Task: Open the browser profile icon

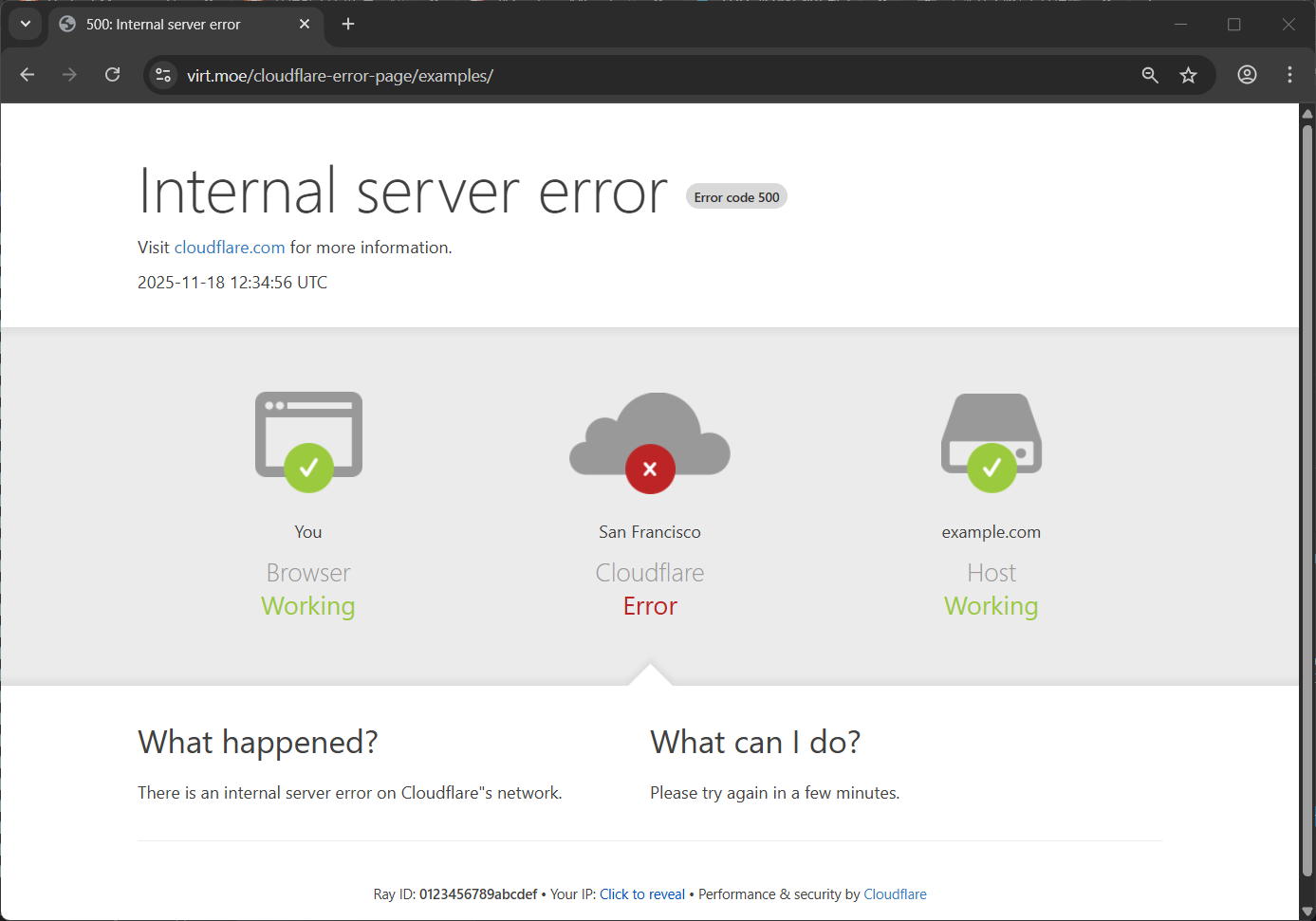Action: (1247, 75)
